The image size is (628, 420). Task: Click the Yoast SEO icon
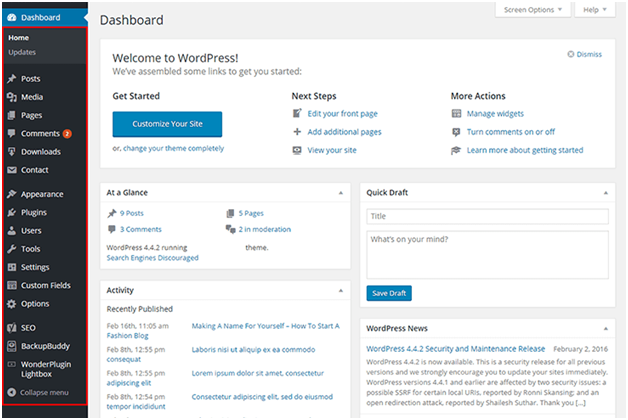tap(12, 328)
